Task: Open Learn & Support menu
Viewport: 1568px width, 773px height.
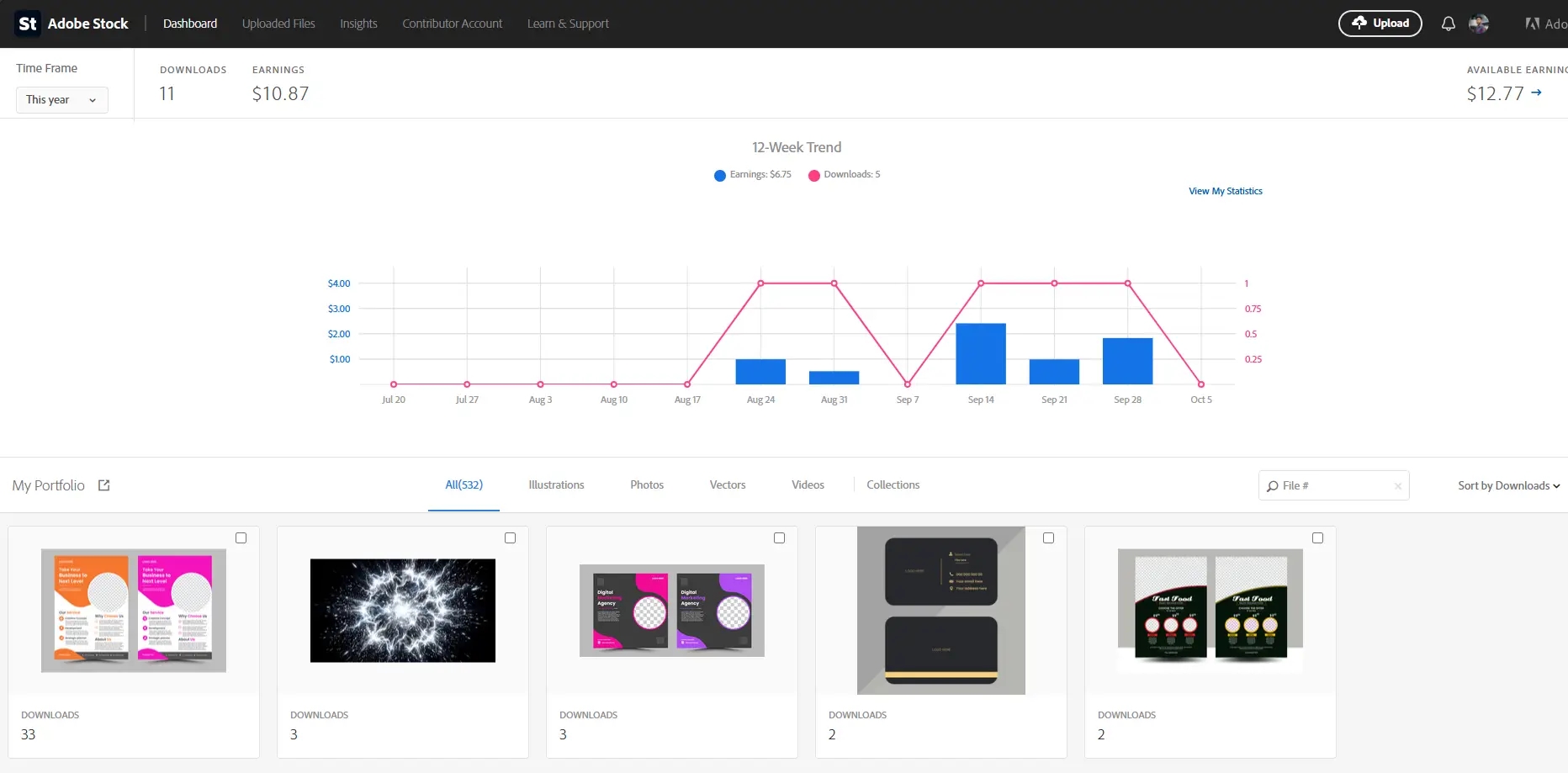Action: 568,24
